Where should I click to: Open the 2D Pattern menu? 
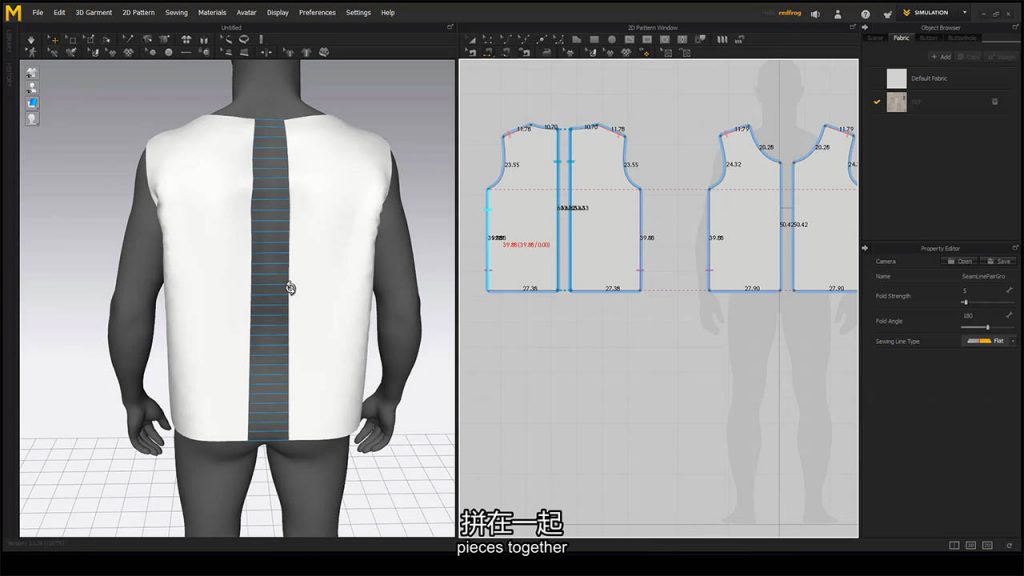click(138, 12)
